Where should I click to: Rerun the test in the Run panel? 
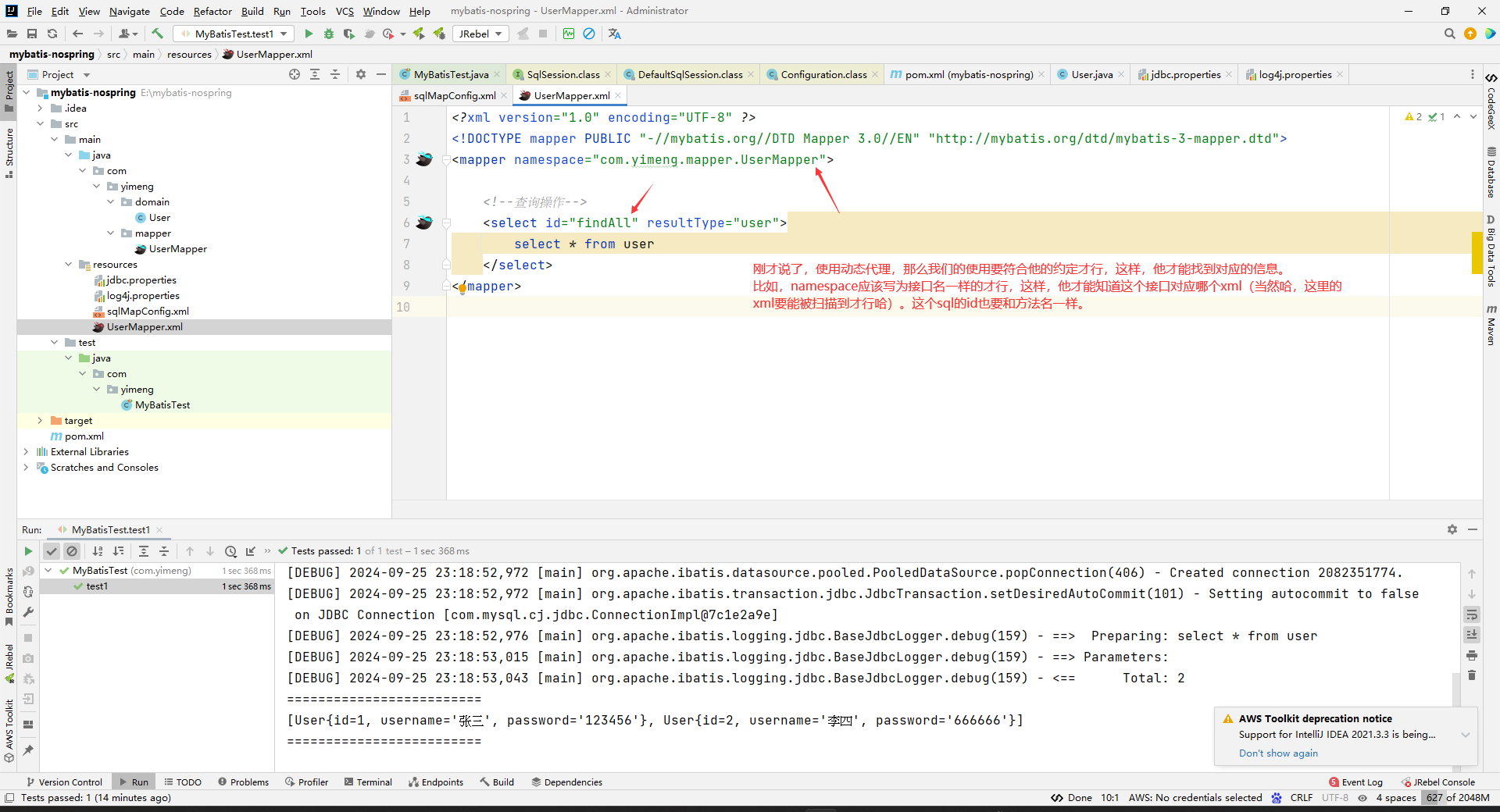tap(28, 551)
